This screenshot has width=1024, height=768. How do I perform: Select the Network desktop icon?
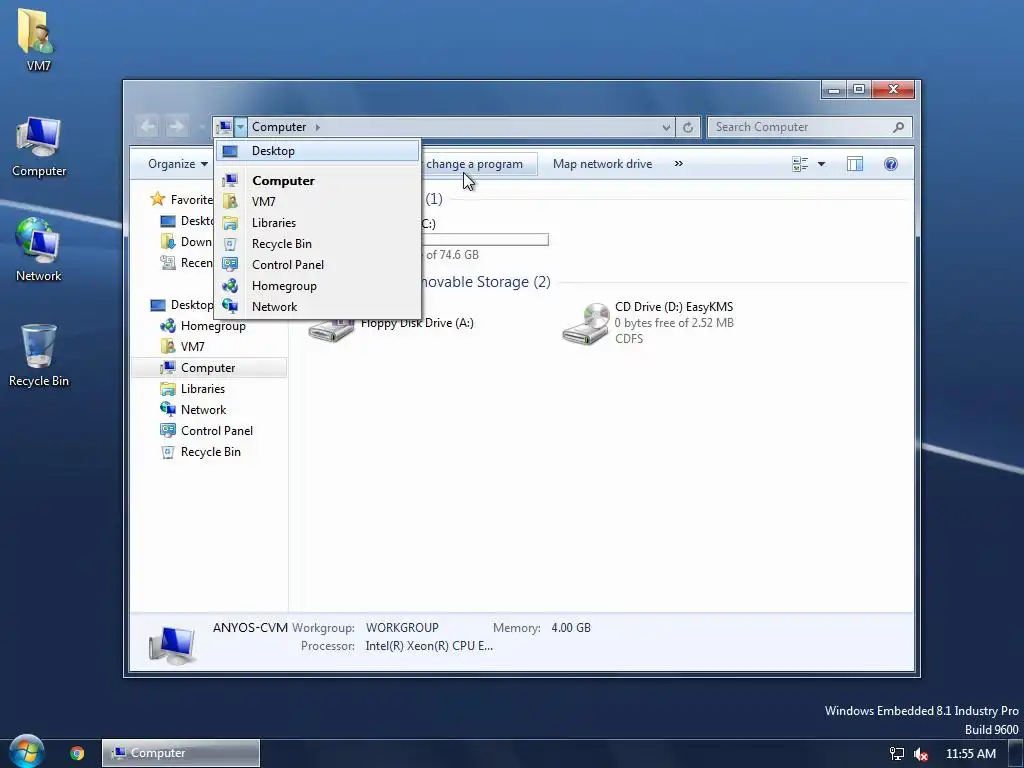coord(39,250)
